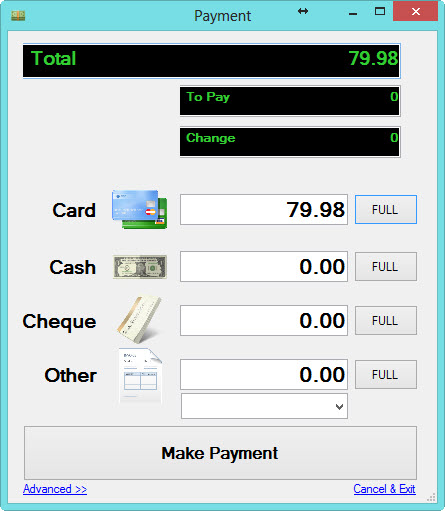Click the resize grip at window corner

[x=431, y=497]
